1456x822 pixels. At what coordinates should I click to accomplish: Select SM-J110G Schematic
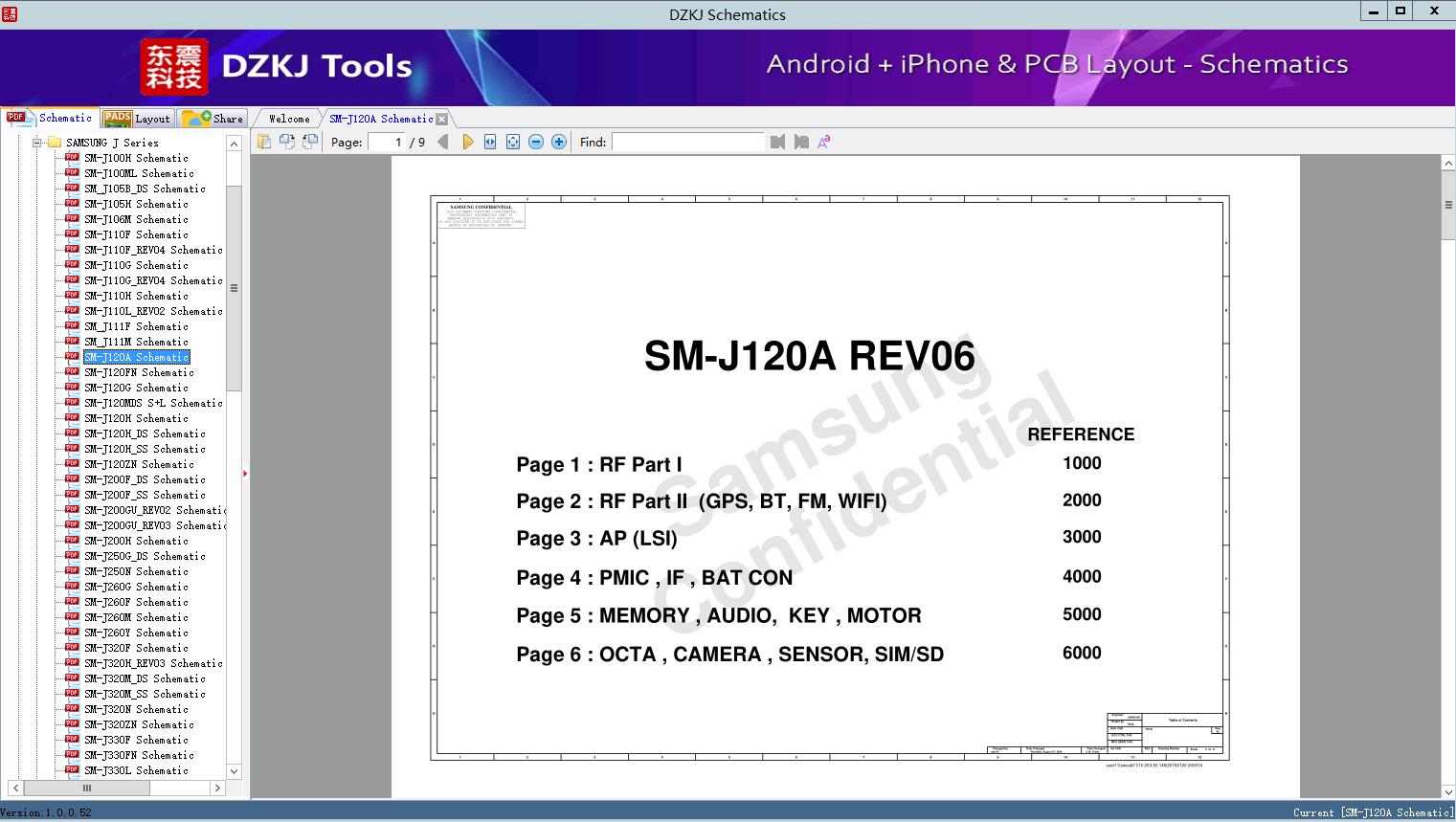pos(136,265)
